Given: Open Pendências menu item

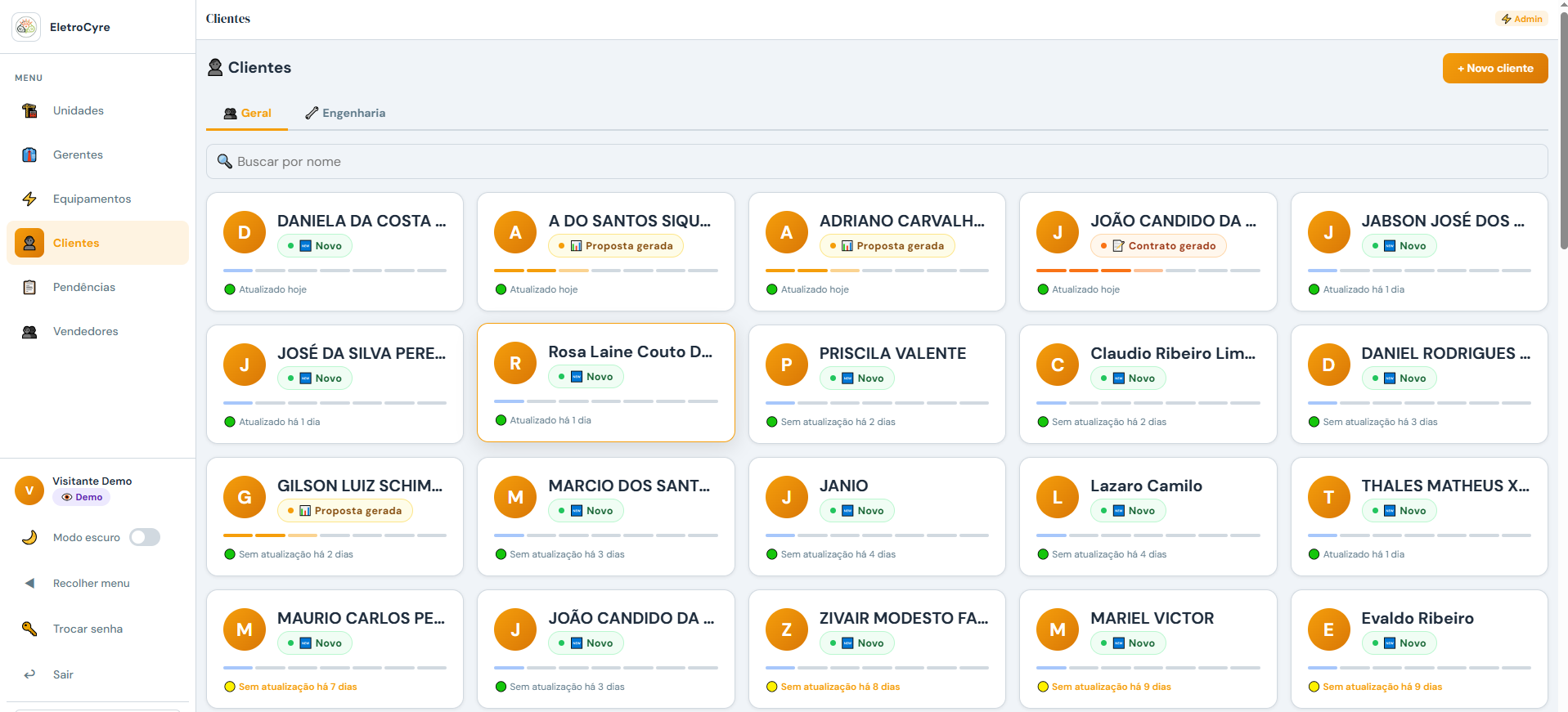Looking at the screenshot, I should click(97, 287).
